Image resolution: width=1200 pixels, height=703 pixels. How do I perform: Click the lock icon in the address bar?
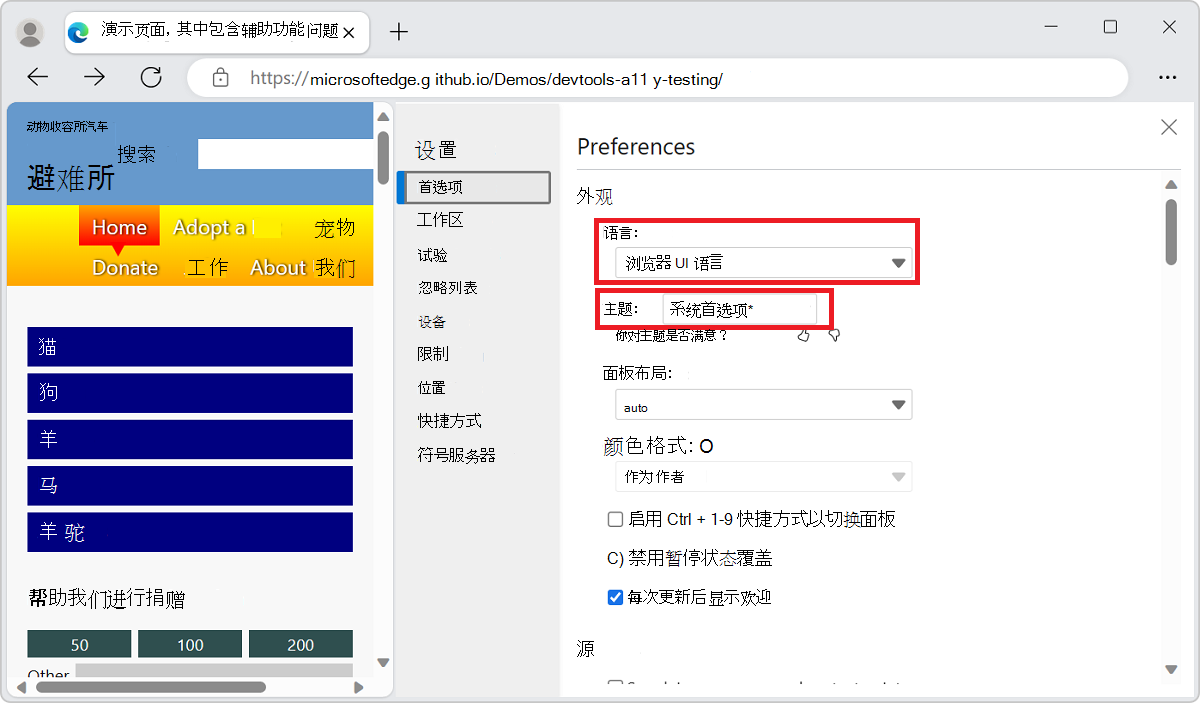(x=220, y=77)
